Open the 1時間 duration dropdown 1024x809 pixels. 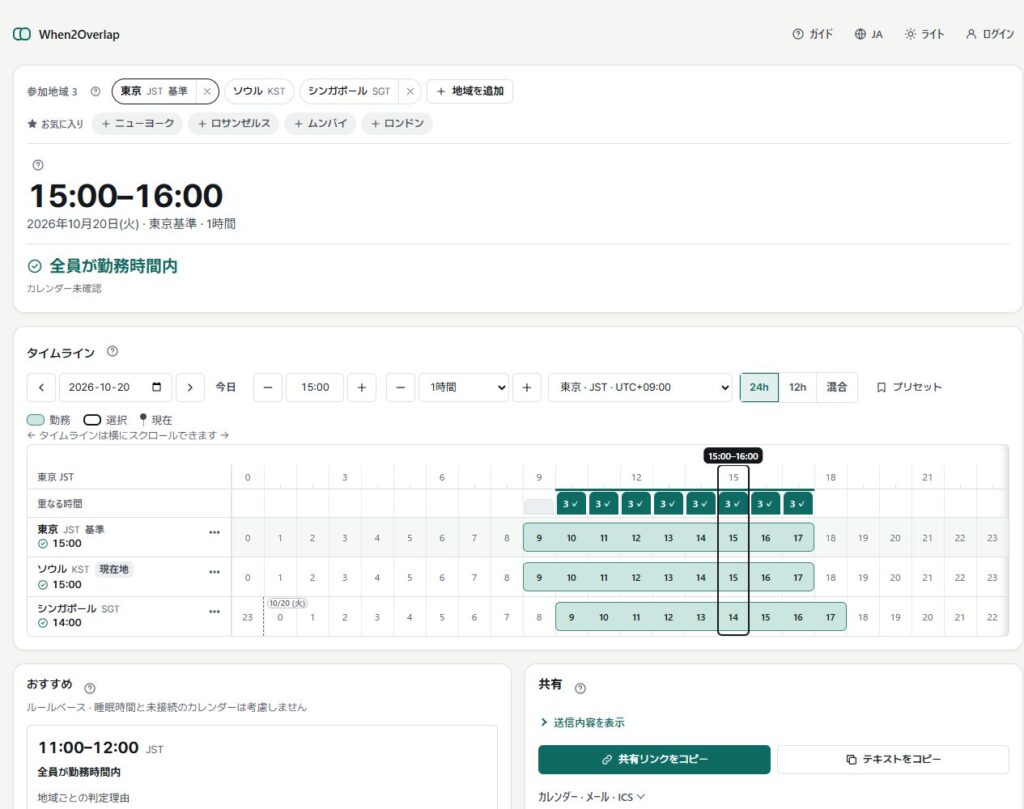(x=464, y=387)
